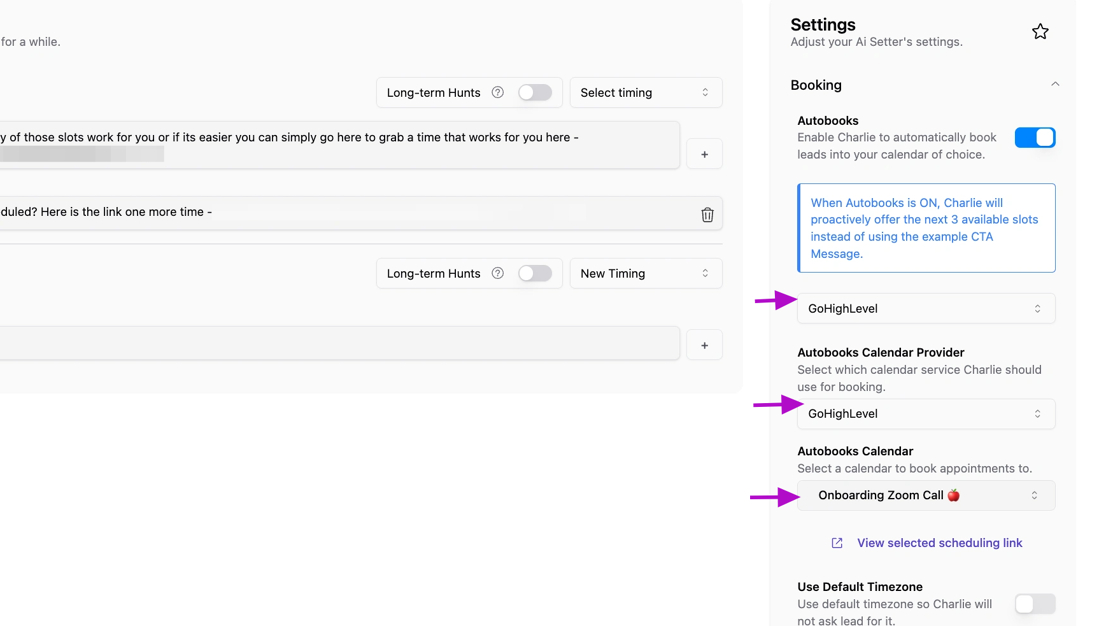The height and width of the screenshot is (626, 1120).
Task: Click into the 'those slots work for you' message field
Action: (x=339, y=145)
